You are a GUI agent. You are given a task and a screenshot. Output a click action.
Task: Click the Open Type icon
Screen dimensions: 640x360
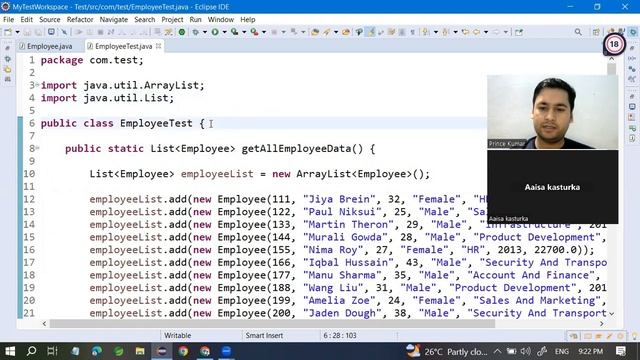pyautogui.click(x=315, y=32)
